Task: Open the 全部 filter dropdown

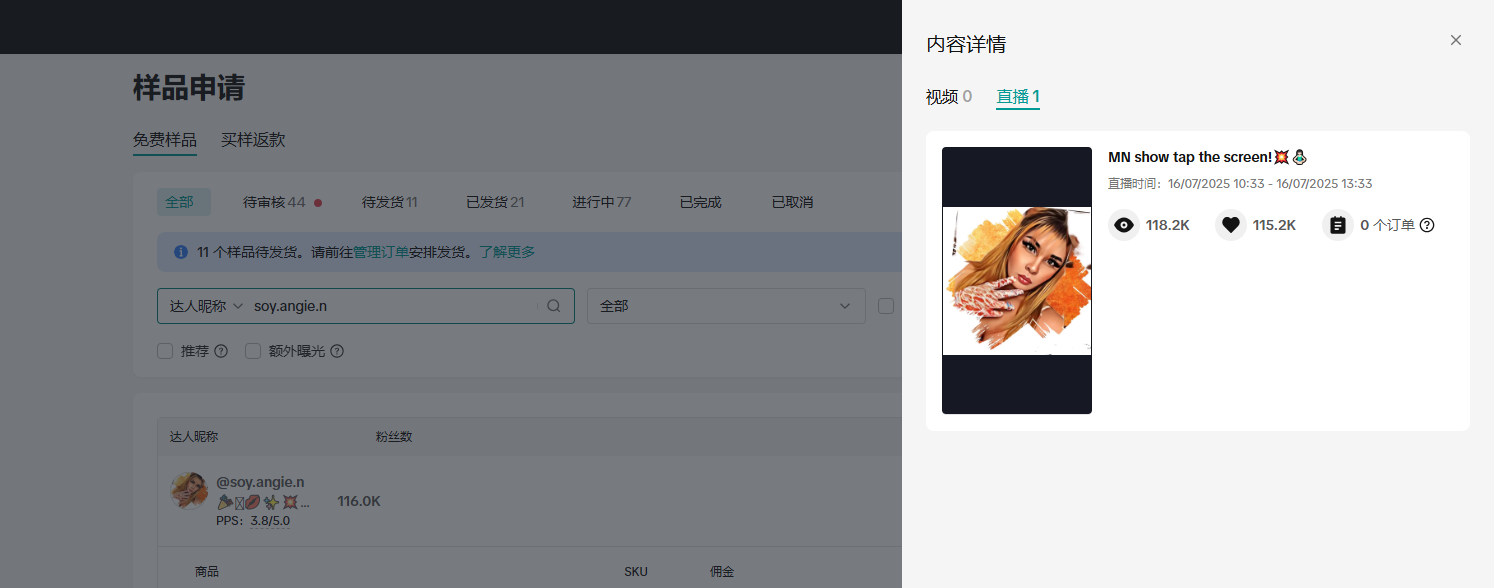Action: [x=726, y=305]
